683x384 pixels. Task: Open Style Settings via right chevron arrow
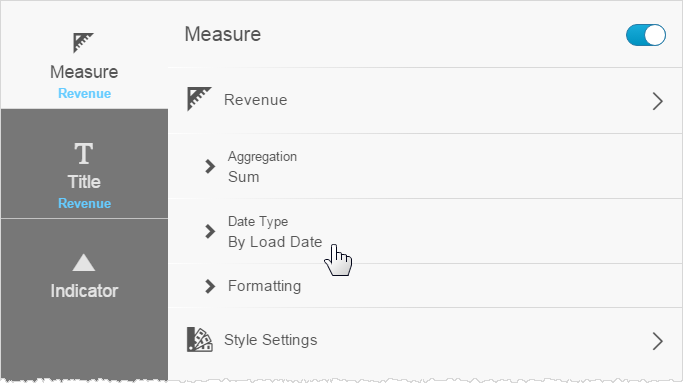point(658,341)
